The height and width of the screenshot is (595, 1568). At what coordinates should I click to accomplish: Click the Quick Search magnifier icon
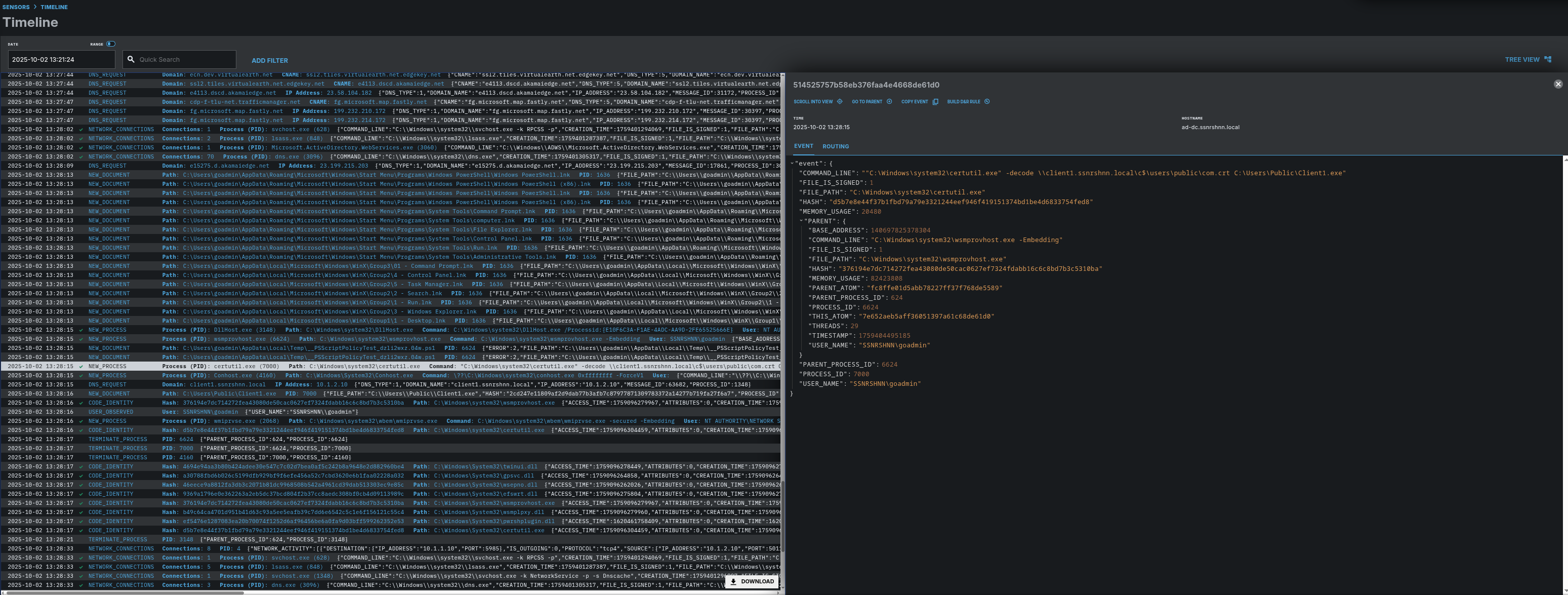(131, 60)
